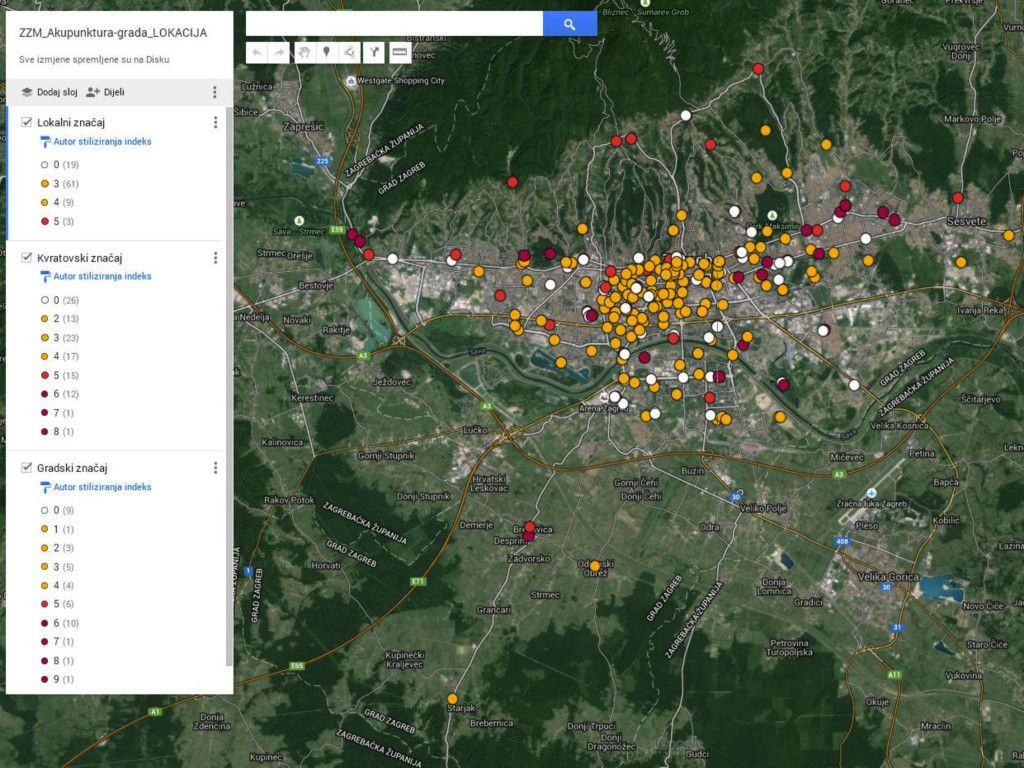Toggle Kvratovski značaj layer checkbox
The height and width of the screenshot is (768, 1024).
(x=27, y=257)
